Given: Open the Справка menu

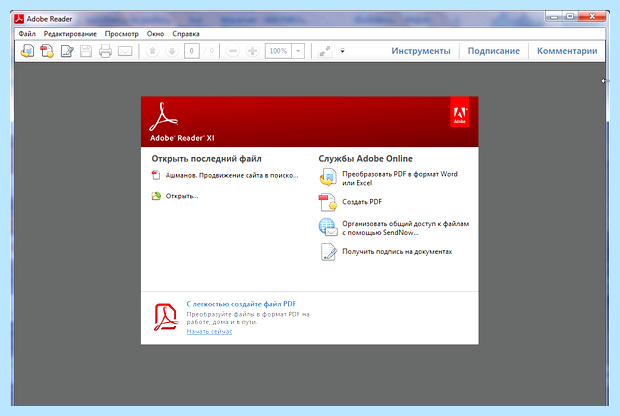Looking at the screenshot, I should point(186,34).
